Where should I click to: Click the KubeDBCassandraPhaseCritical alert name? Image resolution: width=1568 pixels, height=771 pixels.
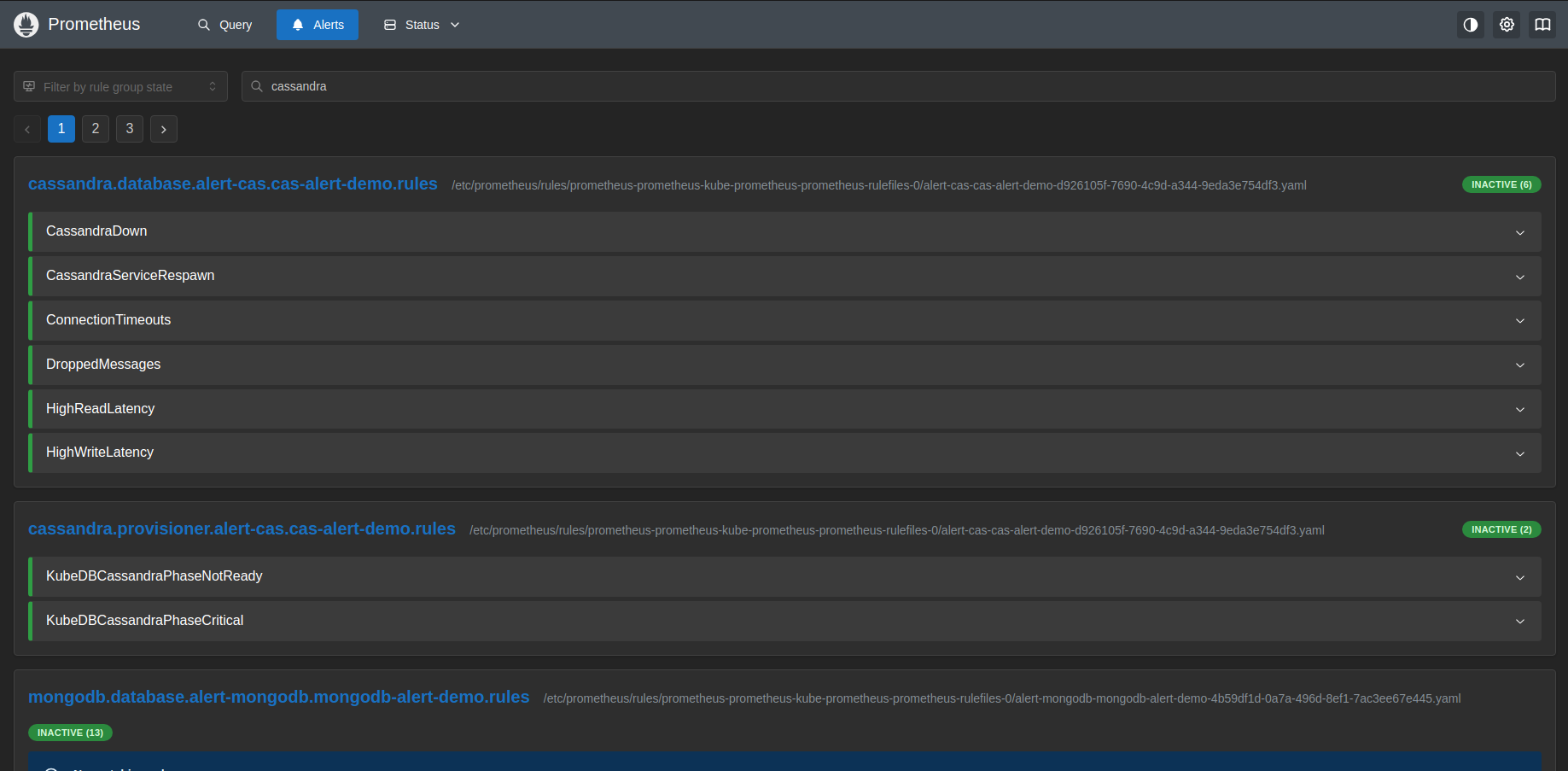click(x=144, y=621)
